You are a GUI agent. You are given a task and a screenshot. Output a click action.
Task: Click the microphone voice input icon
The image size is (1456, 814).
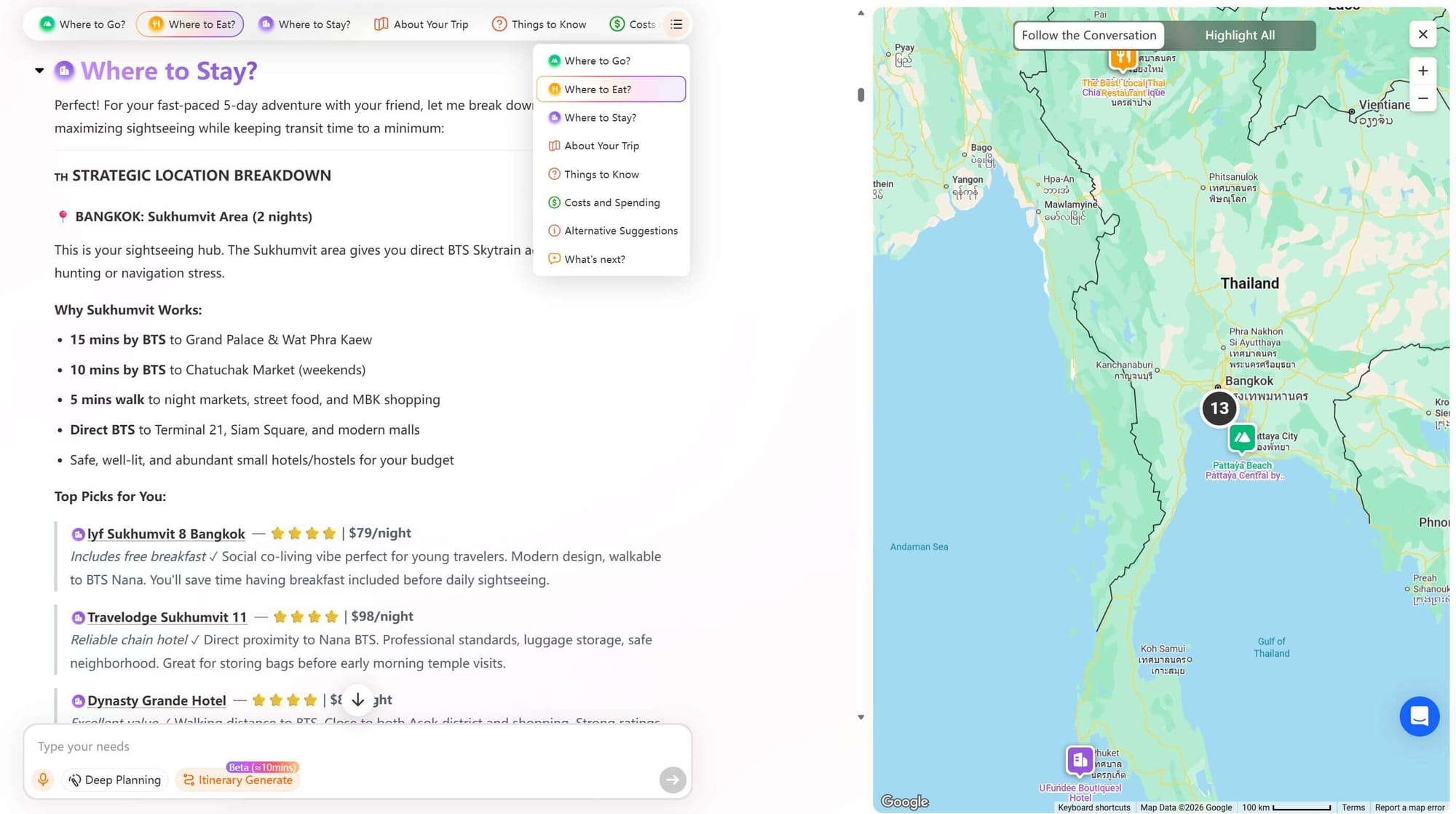tap(43, 780)
